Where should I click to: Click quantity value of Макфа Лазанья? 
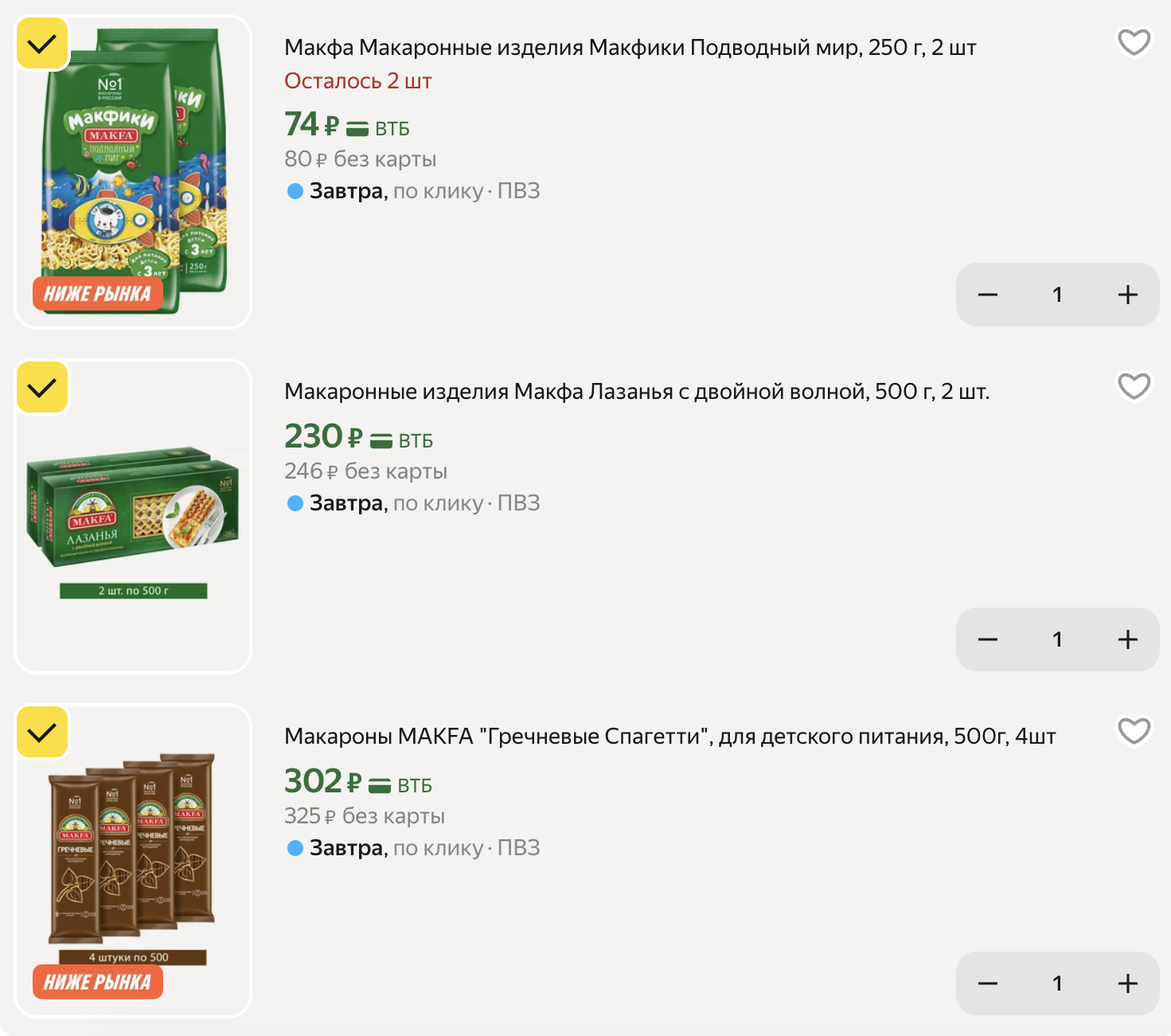click(x=1057, y=639)
